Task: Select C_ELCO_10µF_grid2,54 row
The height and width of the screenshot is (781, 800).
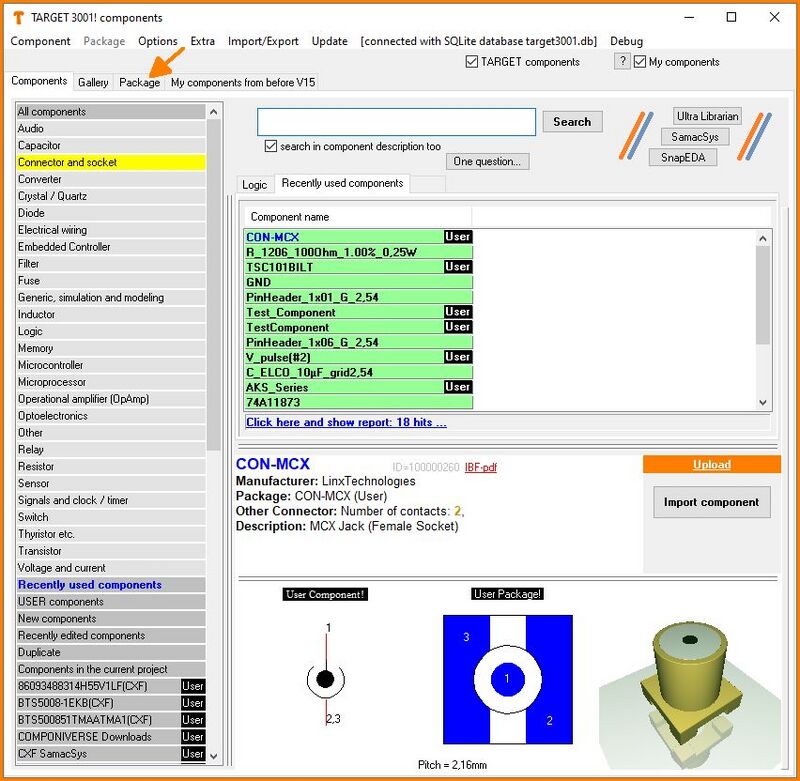Action: pyautogui.click(x=358, y=372)
